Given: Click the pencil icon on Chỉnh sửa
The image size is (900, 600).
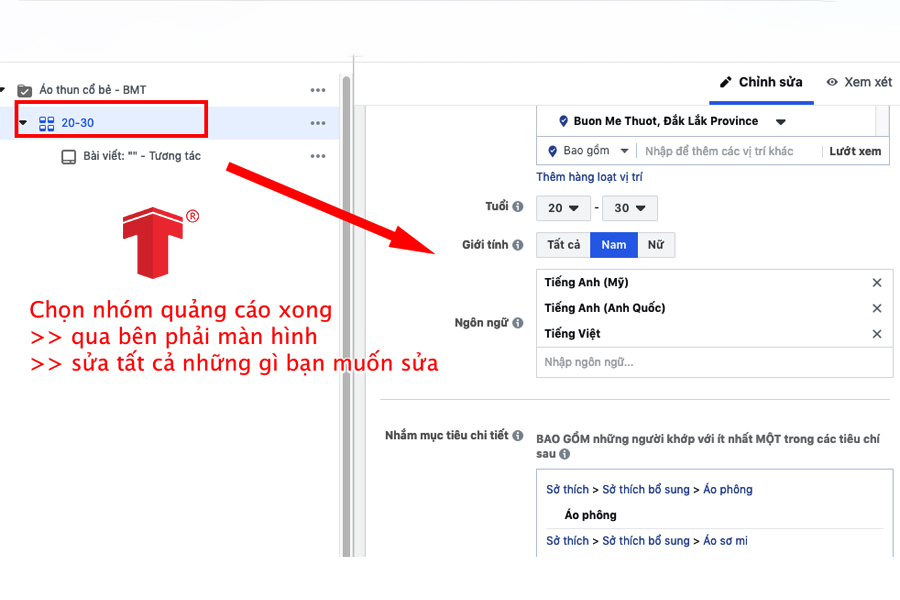Looking at the screenshot, I should point(726,82).
